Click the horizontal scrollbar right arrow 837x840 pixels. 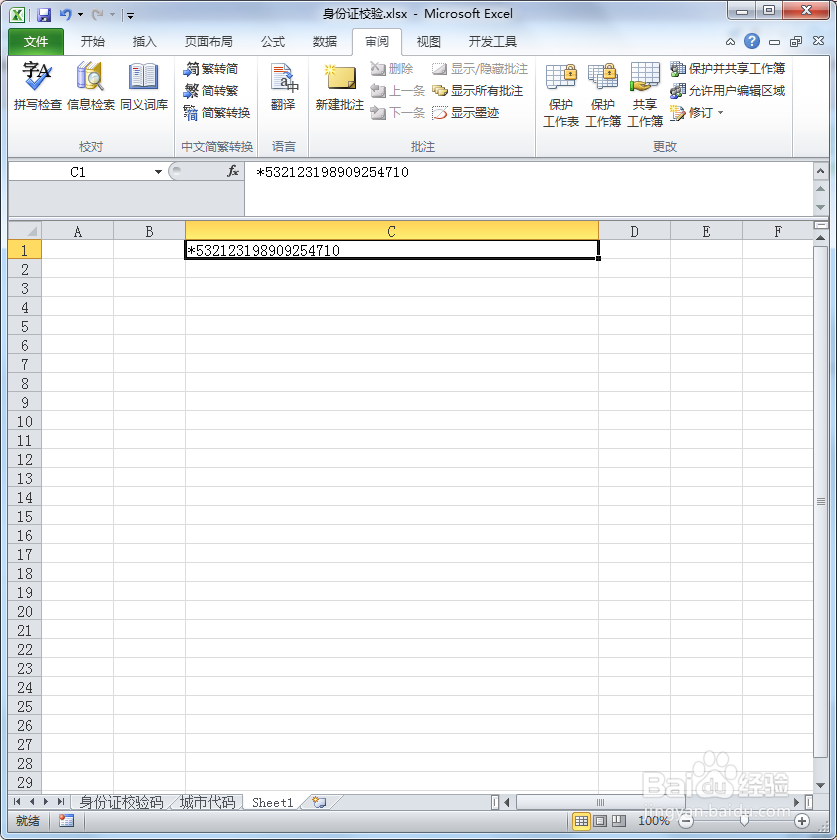click(x=796, y=802)
